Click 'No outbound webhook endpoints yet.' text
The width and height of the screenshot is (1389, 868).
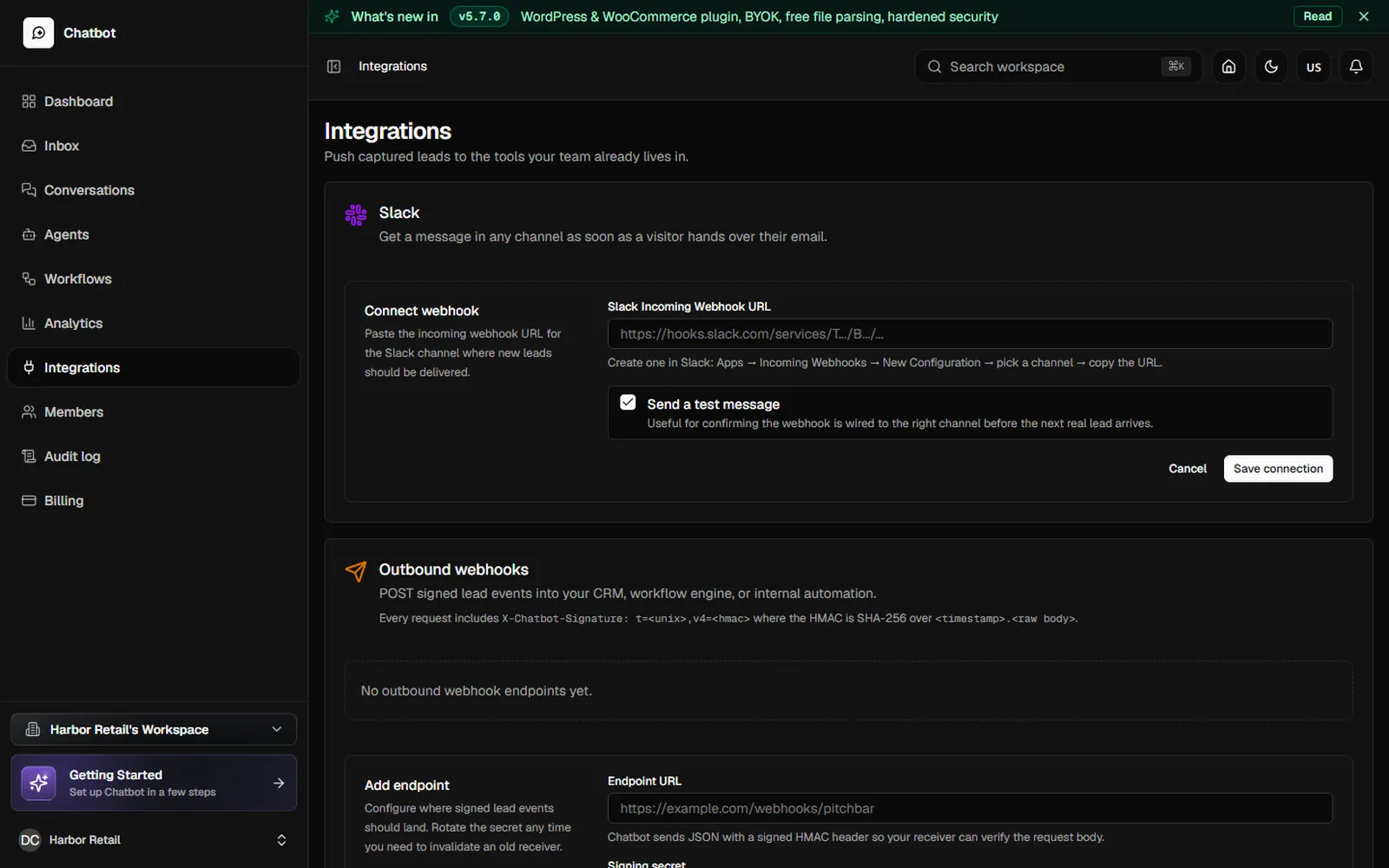476,691
